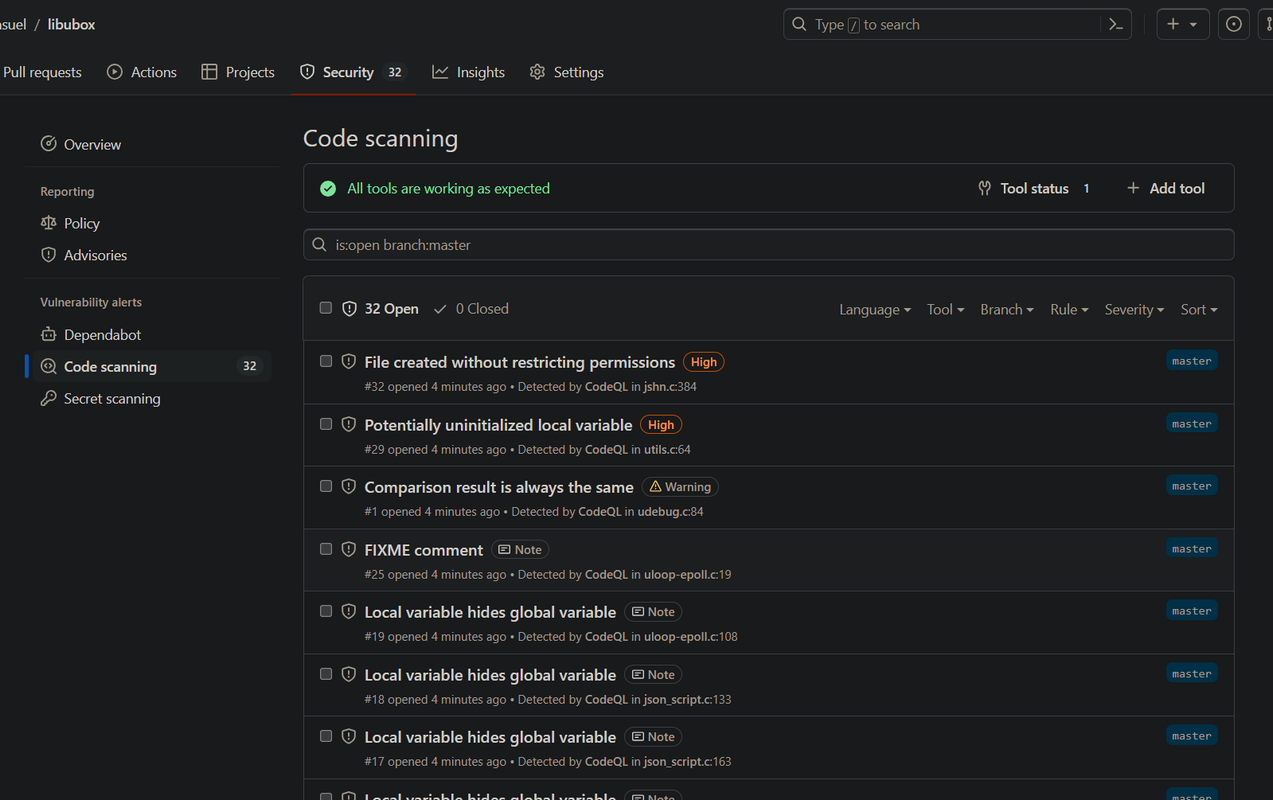Open the Branch filter dropdown
Viewport: 1273px width, 800px height.
pos(1006,310)
